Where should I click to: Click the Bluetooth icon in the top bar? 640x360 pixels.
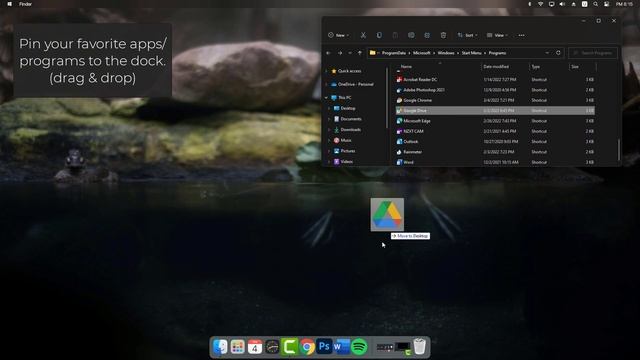530,4
